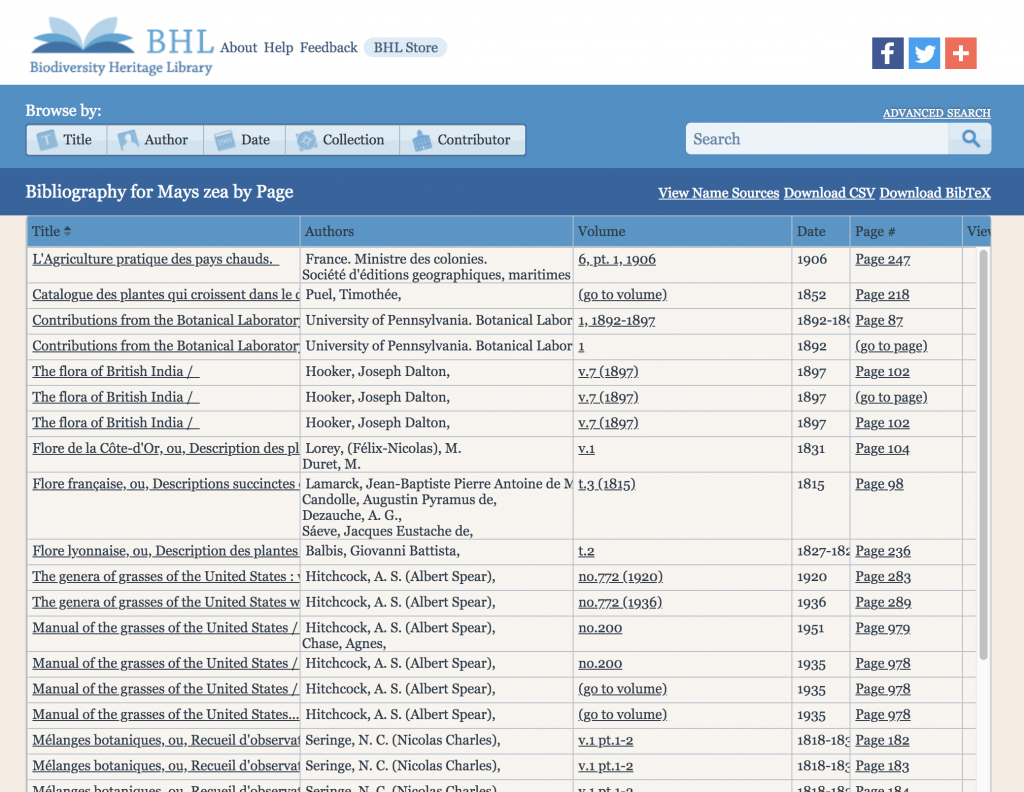Click the search magnifying glass icon
1024x792 pixels.
point(970,138)
